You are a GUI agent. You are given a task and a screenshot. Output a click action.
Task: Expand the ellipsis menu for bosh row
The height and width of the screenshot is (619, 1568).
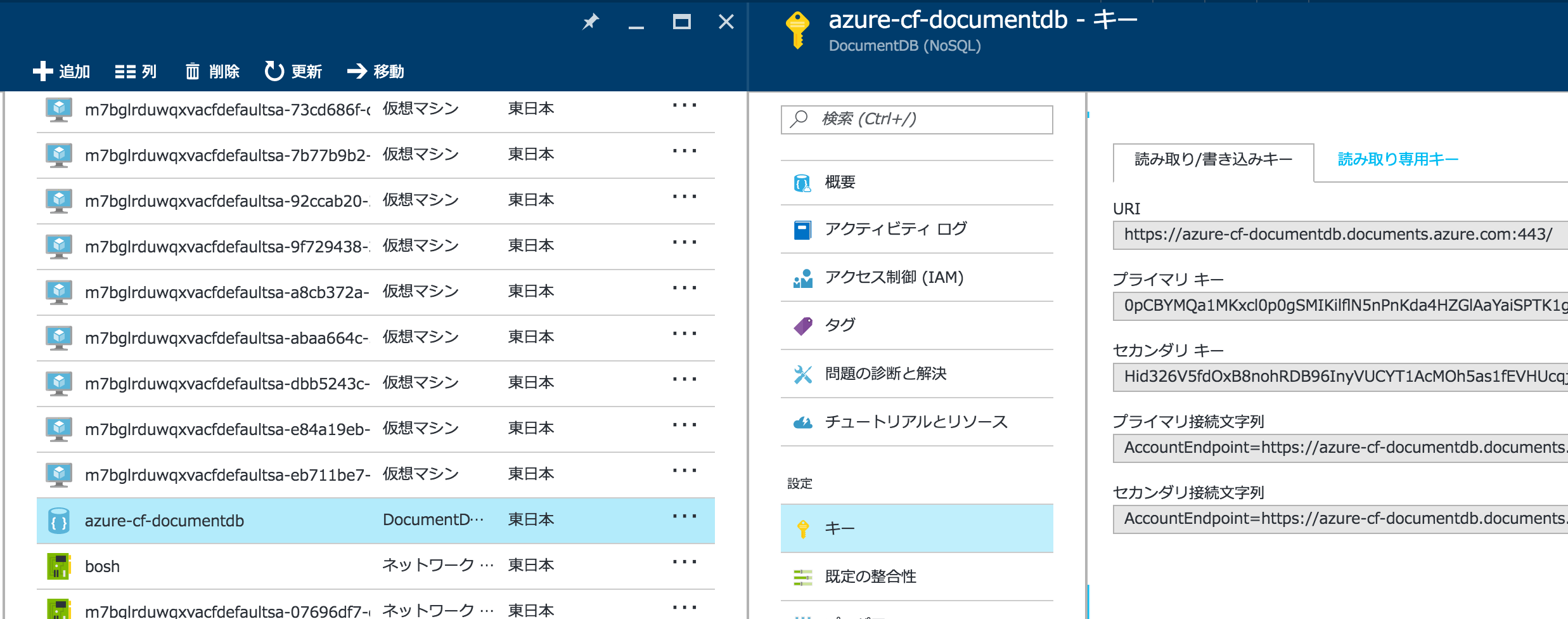click(684, 562)
